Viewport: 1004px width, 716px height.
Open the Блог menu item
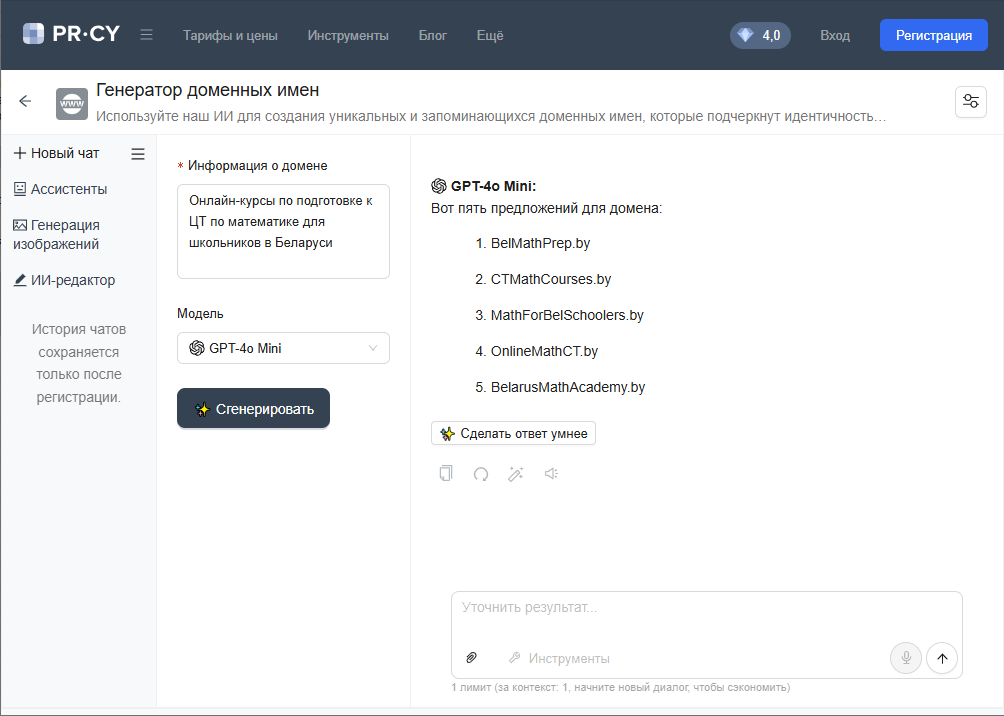click(433, 35)
